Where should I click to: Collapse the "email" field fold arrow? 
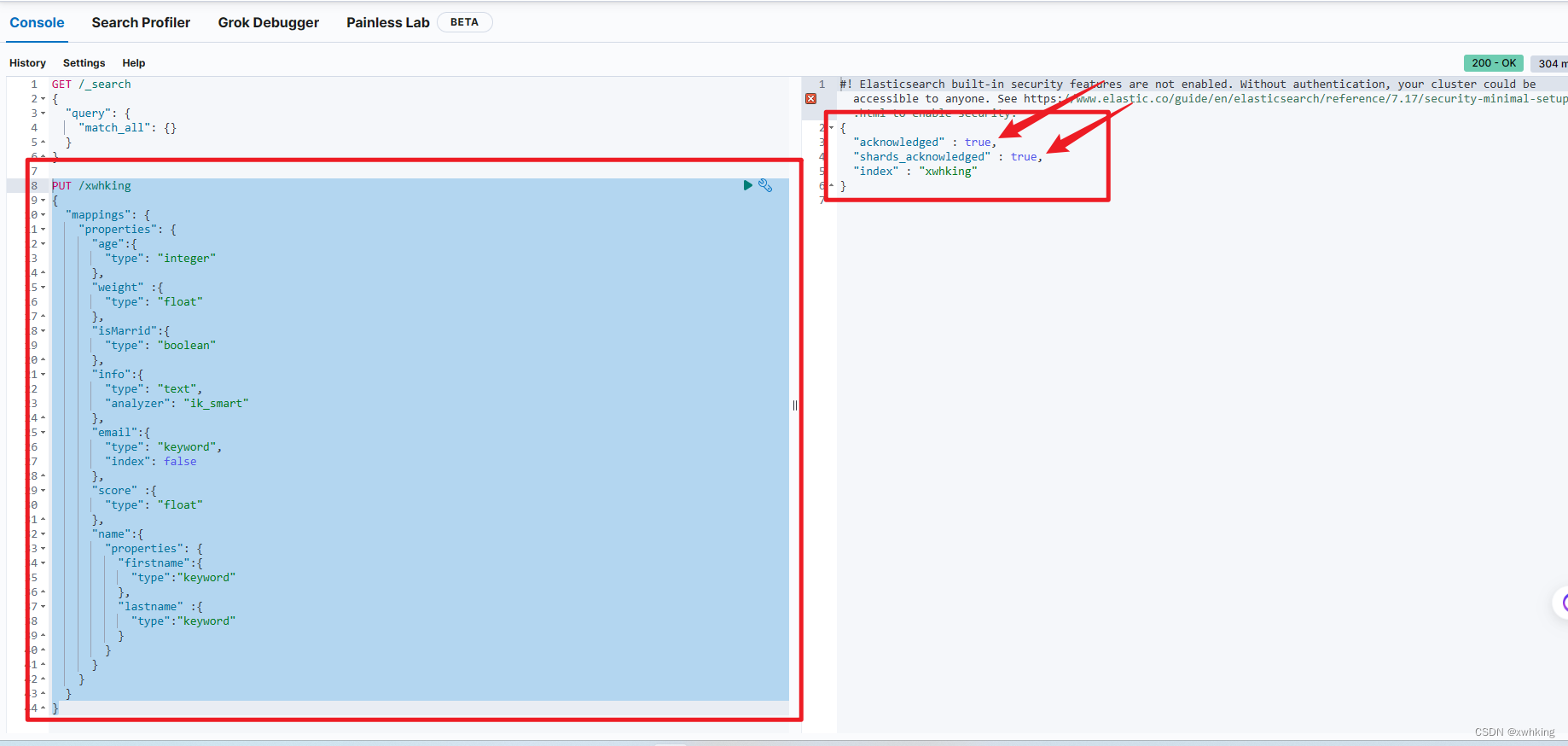[x=44, y=433]
